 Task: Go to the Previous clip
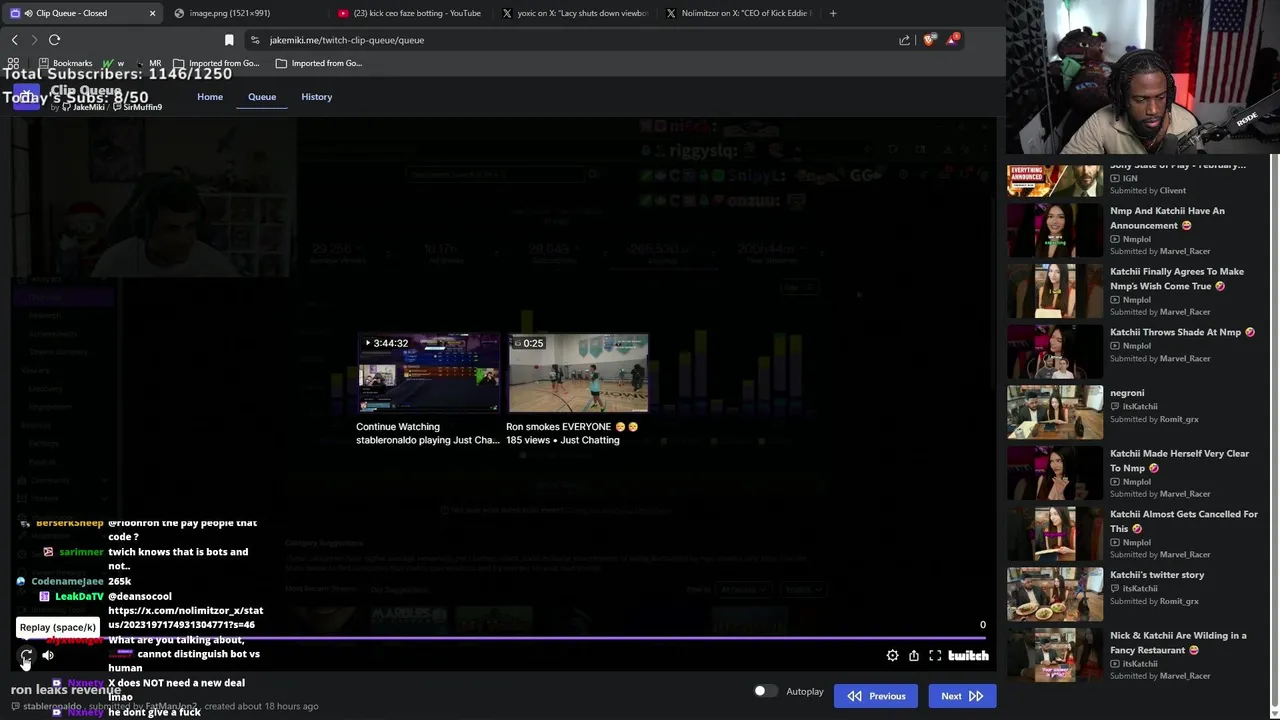(x=876, y=696)
